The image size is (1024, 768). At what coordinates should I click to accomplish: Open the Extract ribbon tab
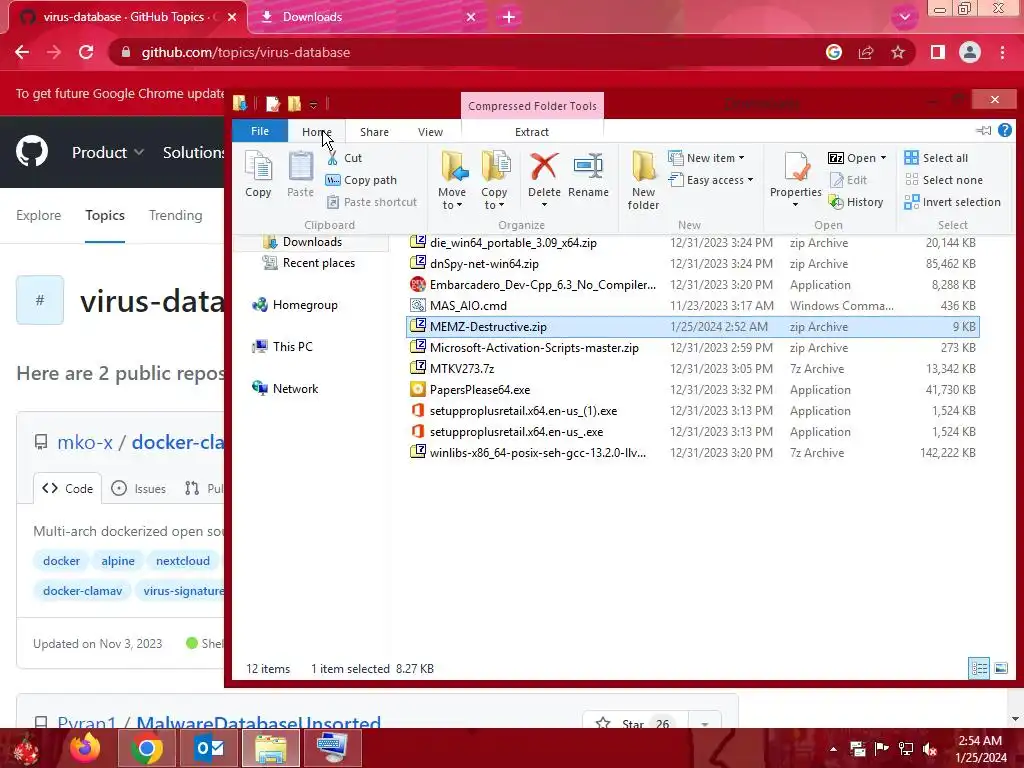click(x=532, y=132)
